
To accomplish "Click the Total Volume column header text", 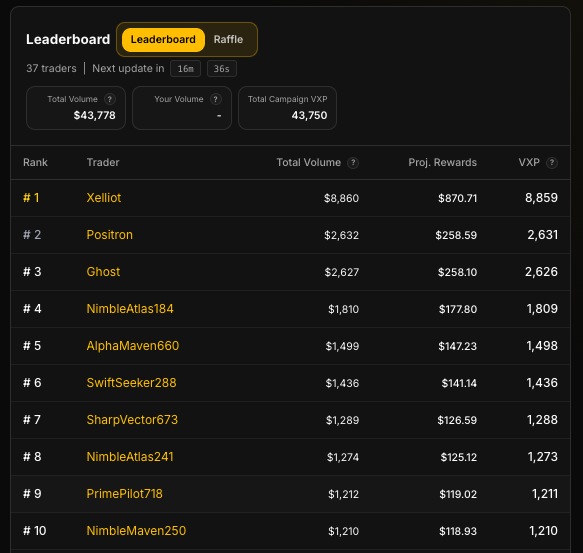I will 309,163.
